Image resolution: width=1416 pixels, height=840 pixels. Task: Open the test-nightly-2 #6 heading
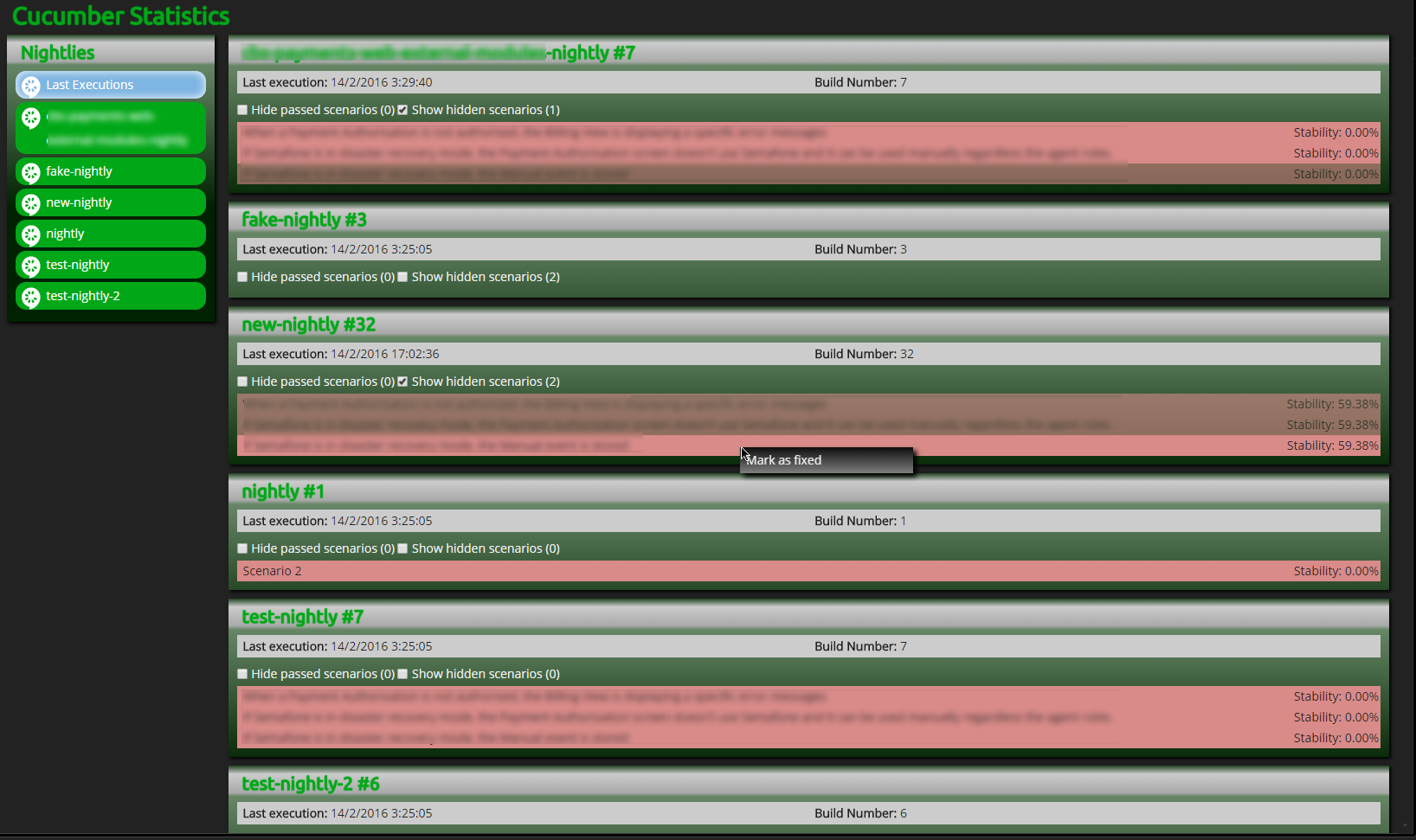(310, 784)
